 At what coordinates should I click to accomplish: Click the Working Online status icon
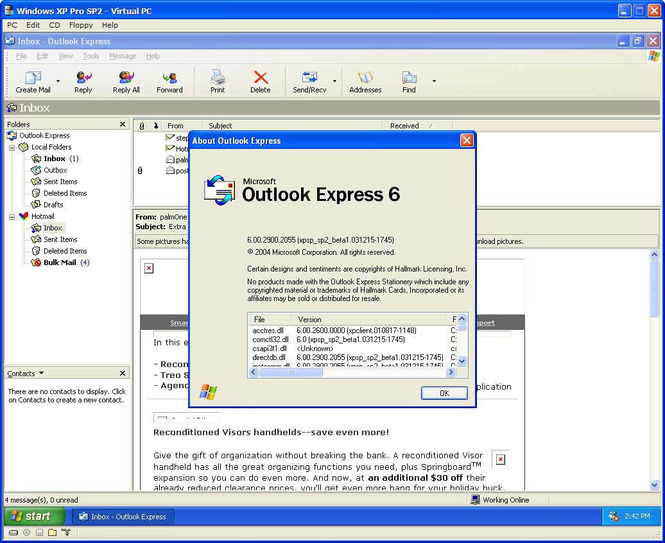tap(475, 500)
